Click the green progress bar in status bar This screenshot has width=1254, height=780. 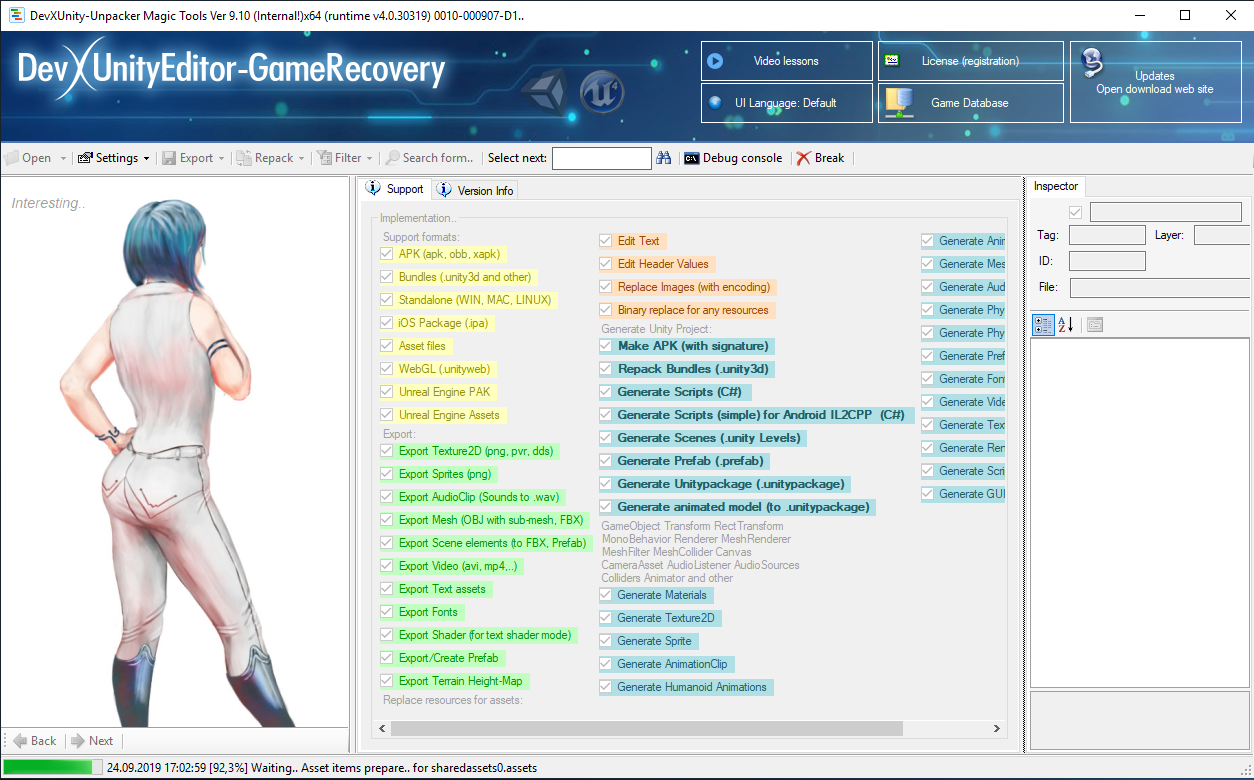[x=46, y=768]
